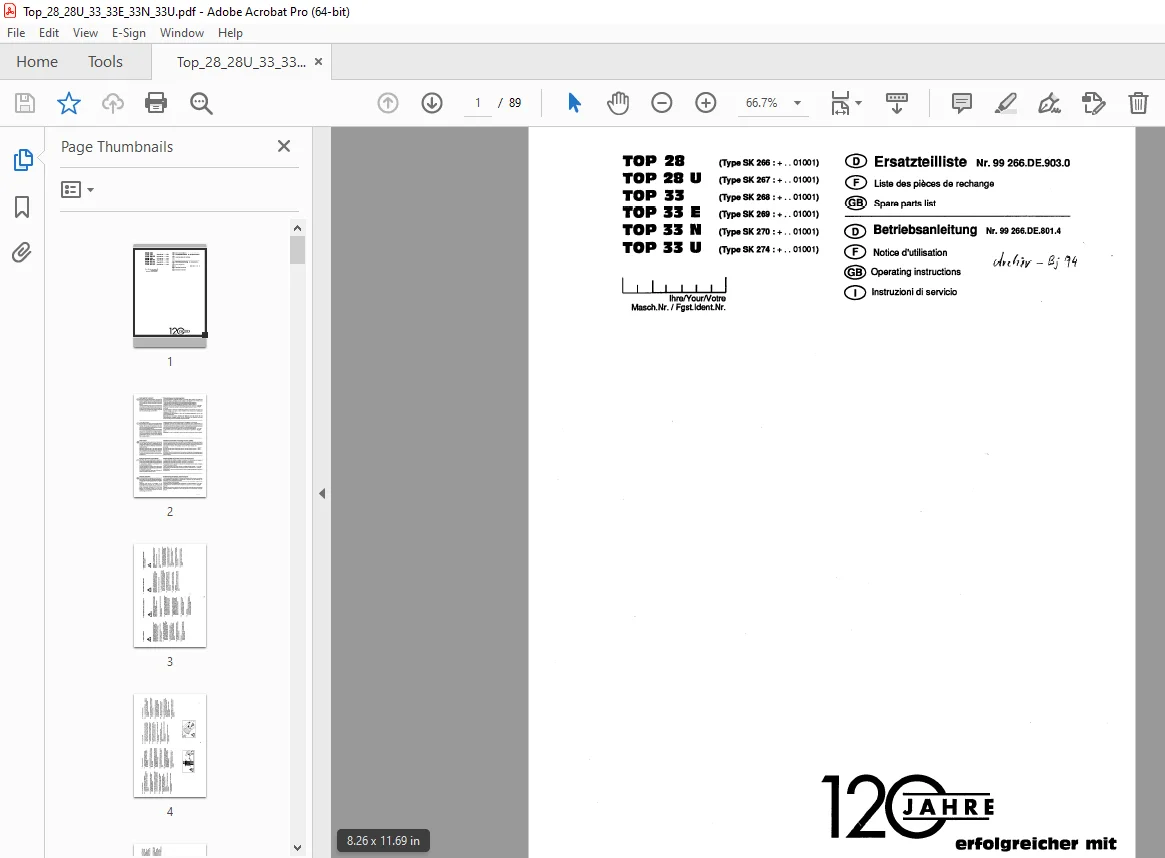The image size is (1165, 858).
Task: Open the Bookmarks panel
Action: click(x=22, y=207)
